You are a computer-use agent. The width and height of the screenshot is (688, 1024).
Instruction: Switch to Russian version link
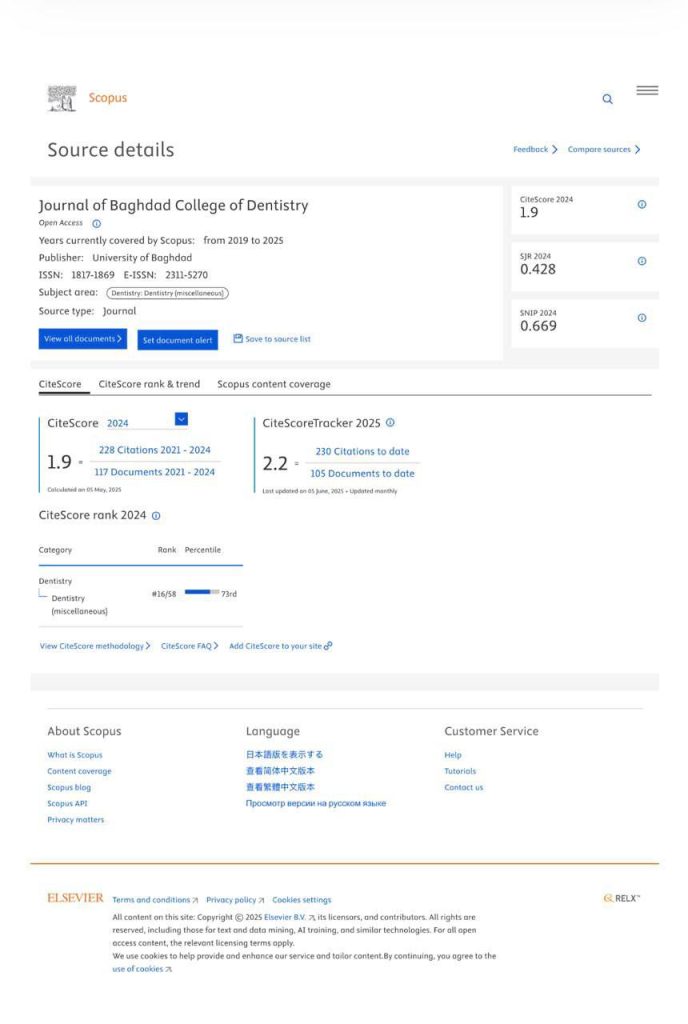point(316,803)
